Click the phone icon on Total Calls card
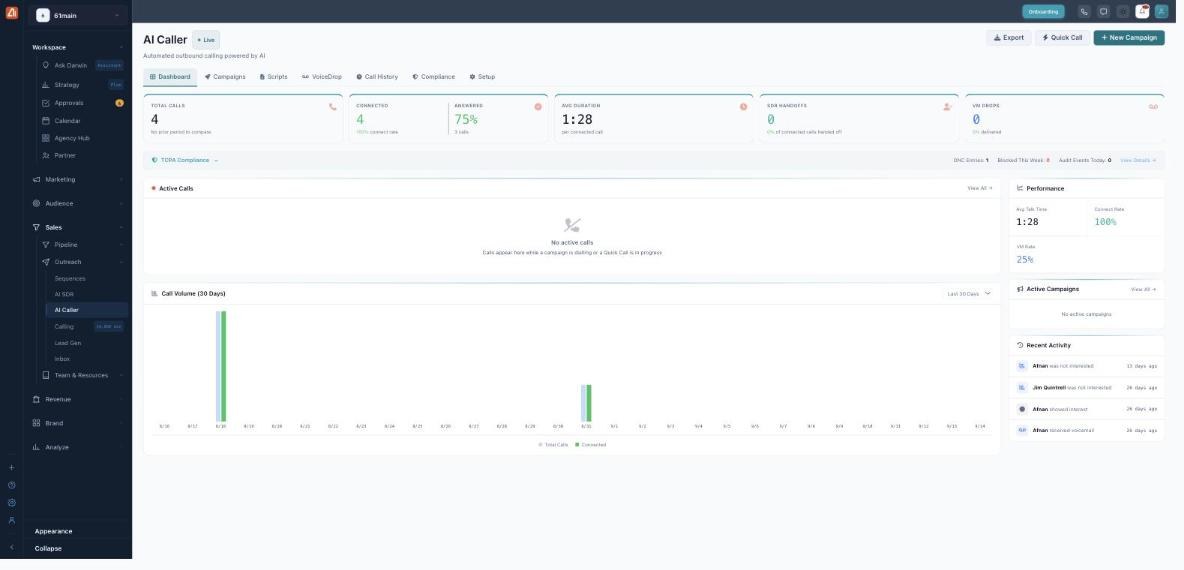The image size is (1184, 570). [333, 106]
